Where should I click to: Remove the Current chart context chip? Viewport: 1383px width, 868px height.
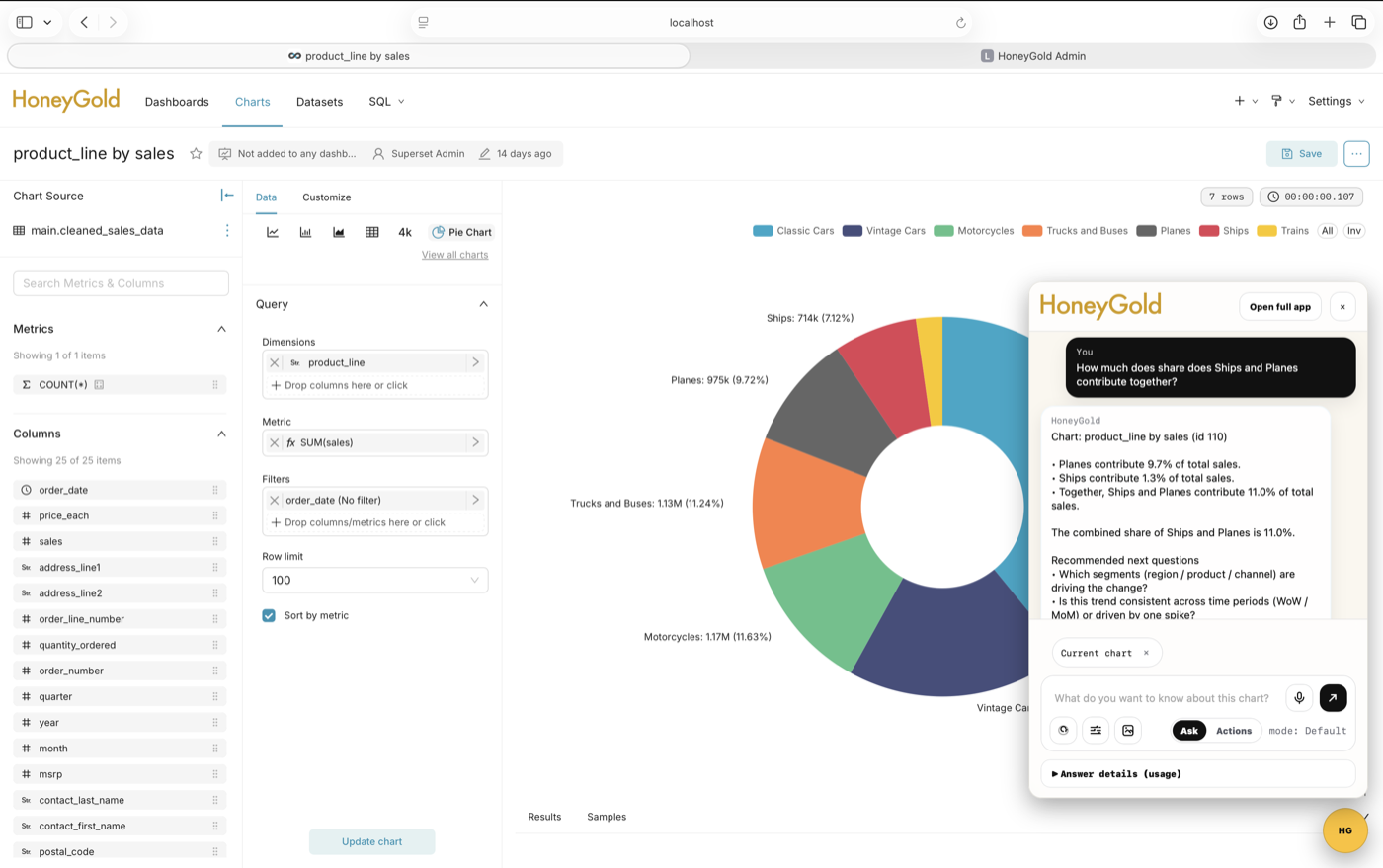pyautogui.click(x=1146, y=653)
